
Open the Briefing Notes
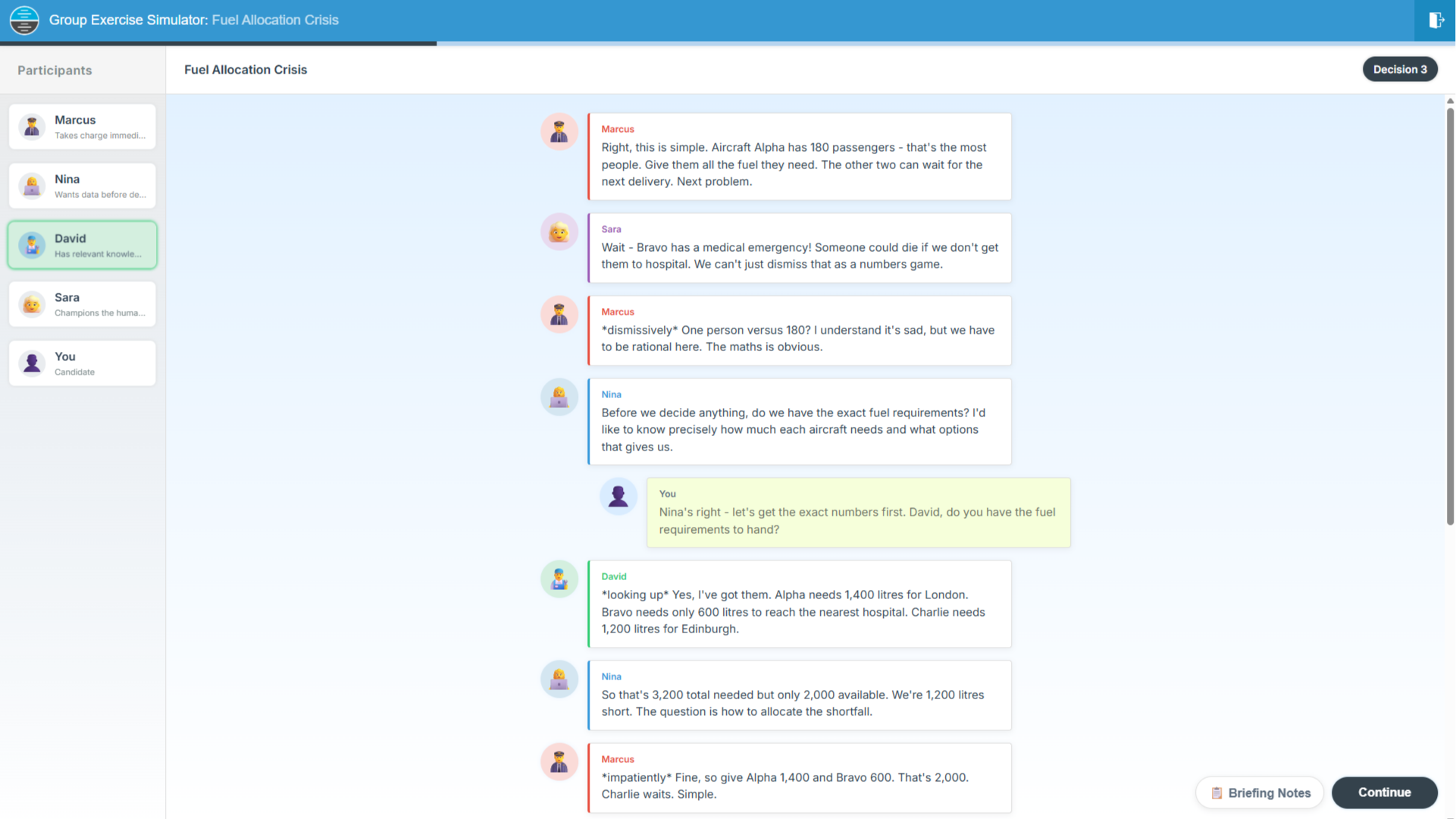[x=1260, y=793]
